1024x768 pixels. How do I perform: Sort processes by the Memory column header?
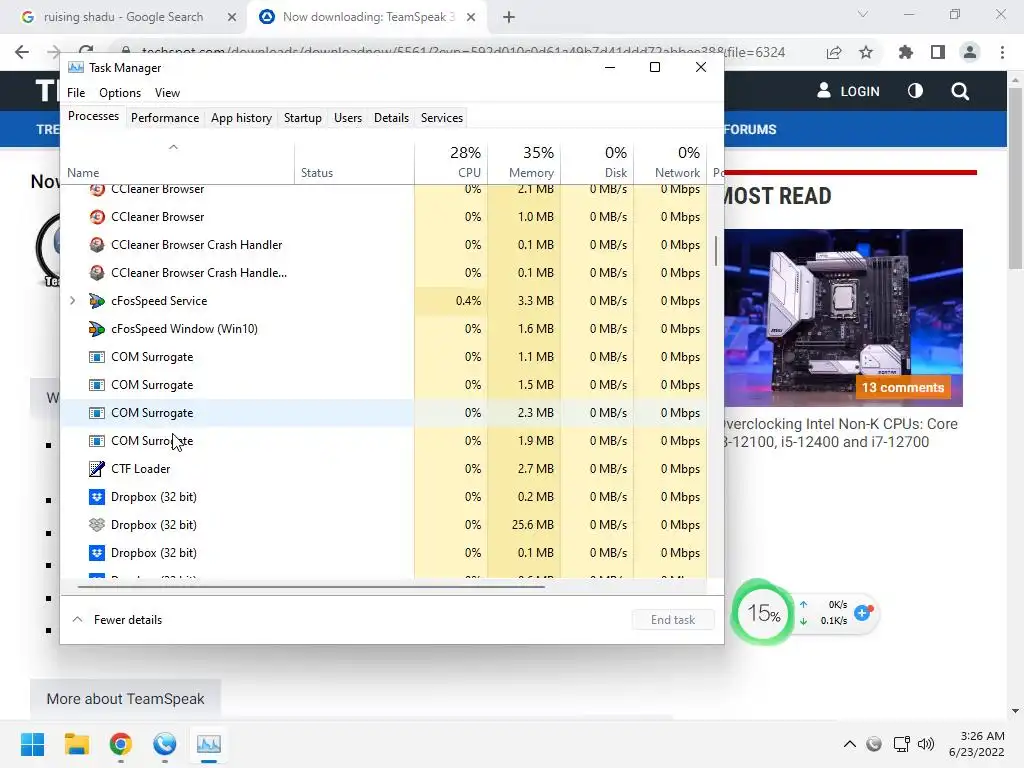point(524,161)
